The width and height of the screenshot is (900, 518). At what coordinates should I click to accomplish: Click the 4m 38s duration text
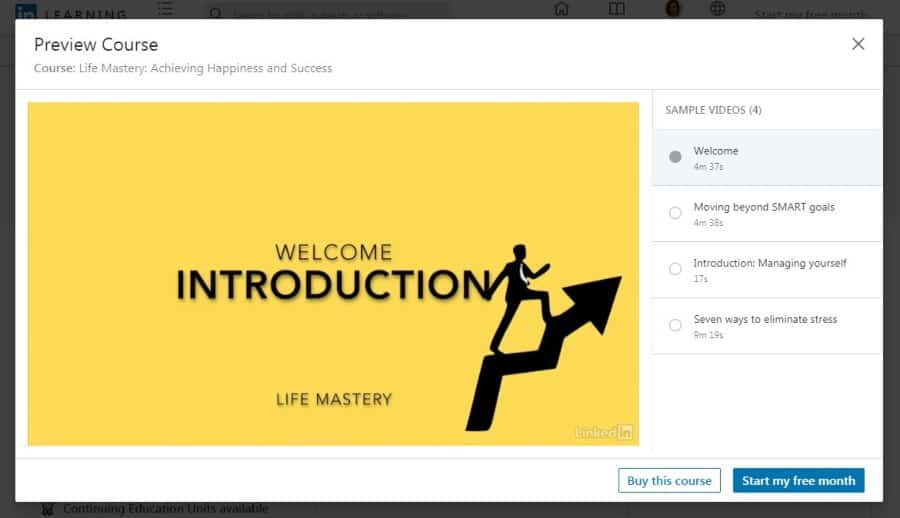click(x=708, y=223)
